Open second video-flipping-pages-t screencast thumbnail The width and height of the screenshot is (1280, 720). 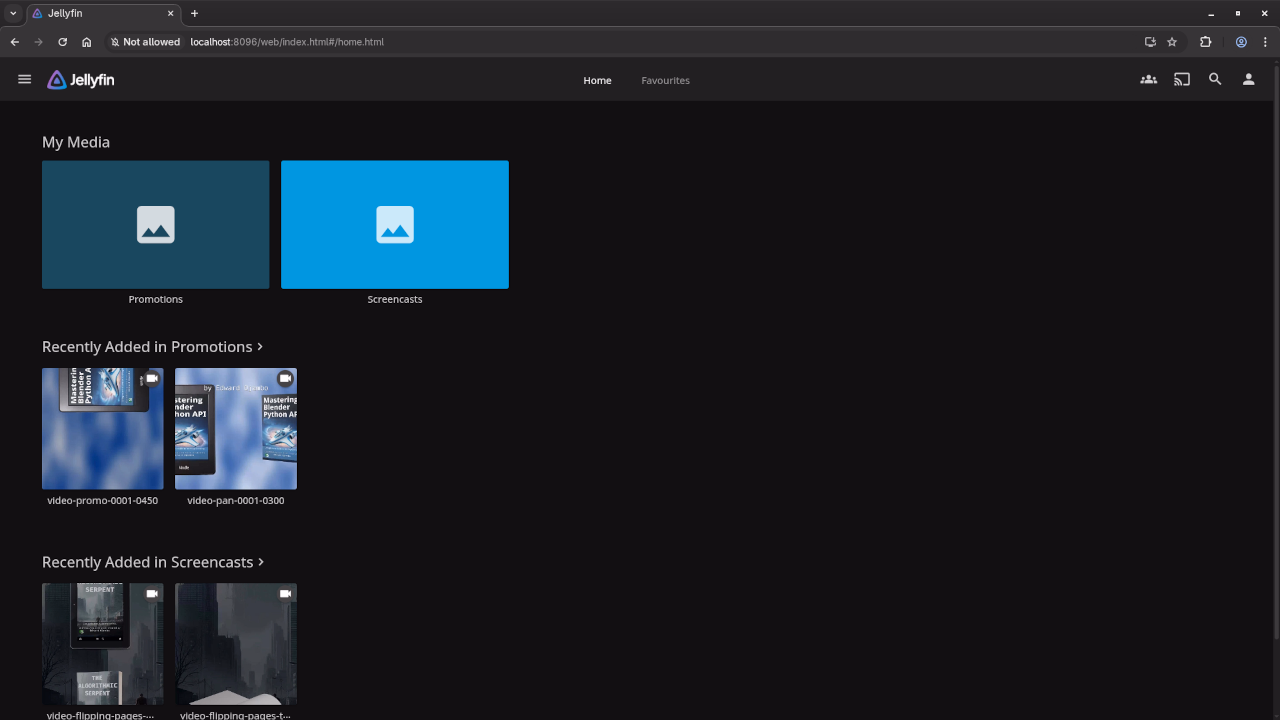(236, 644)
